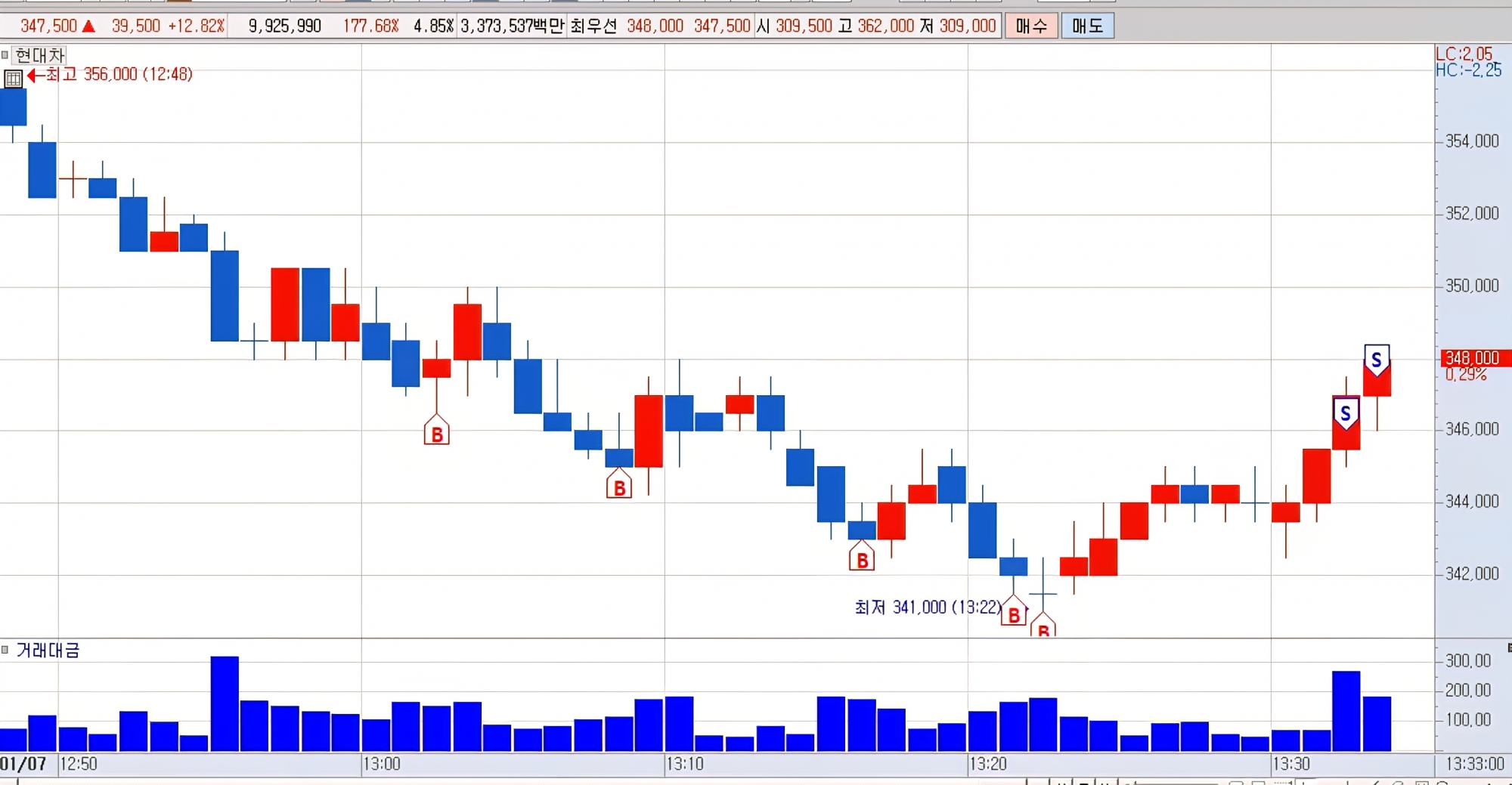Open the chart data grid icon

click(13, 78)
